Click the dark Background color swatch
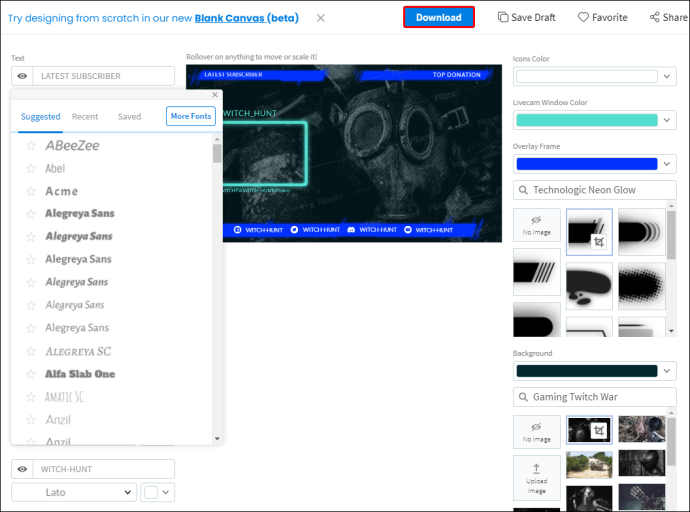The width and height of the screenshot is (690, 512). [x=587, y=371]
